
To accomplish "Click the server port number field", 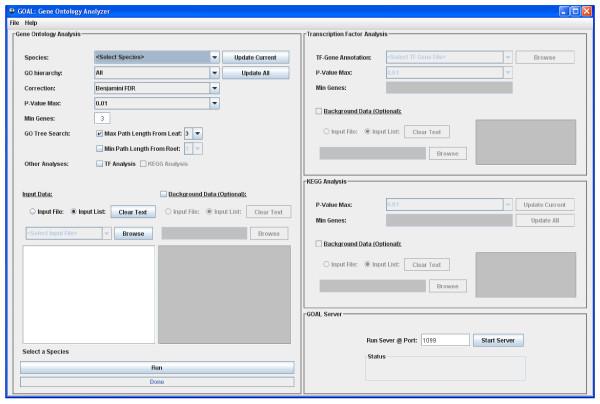I will pyautogui.click(x=444, y=340).
